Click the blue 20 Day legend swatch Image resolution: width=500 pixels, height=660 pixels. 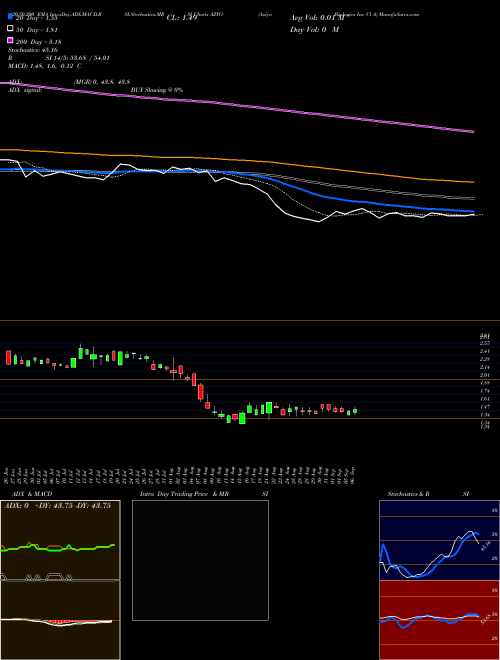pos(10,18)
